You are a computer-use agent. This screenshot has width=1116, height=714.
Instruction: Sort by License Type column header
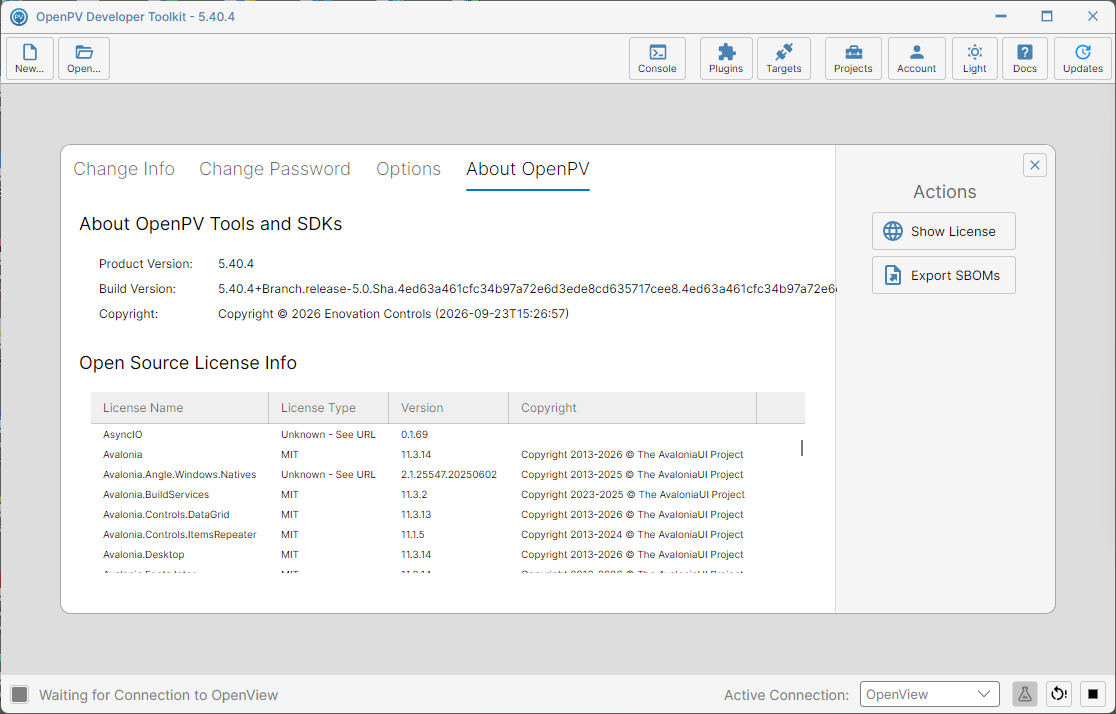click(x=329, y=408)
